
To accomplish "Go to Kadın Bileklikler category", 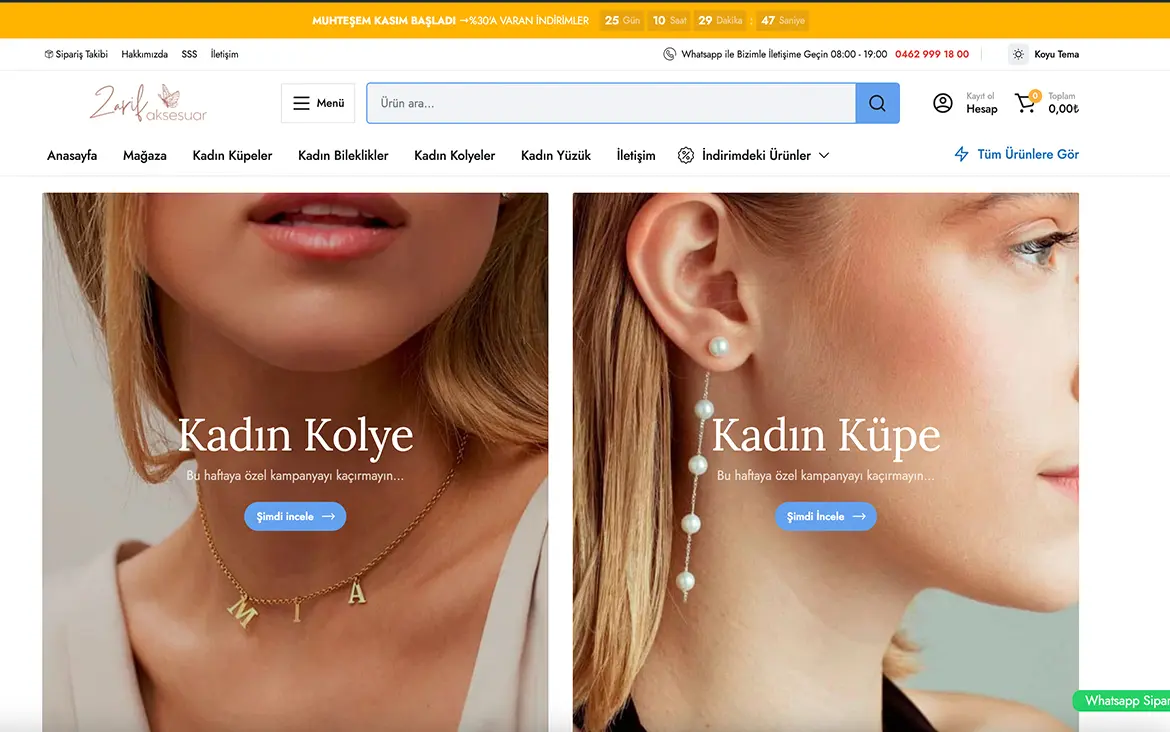I will 343,155.
